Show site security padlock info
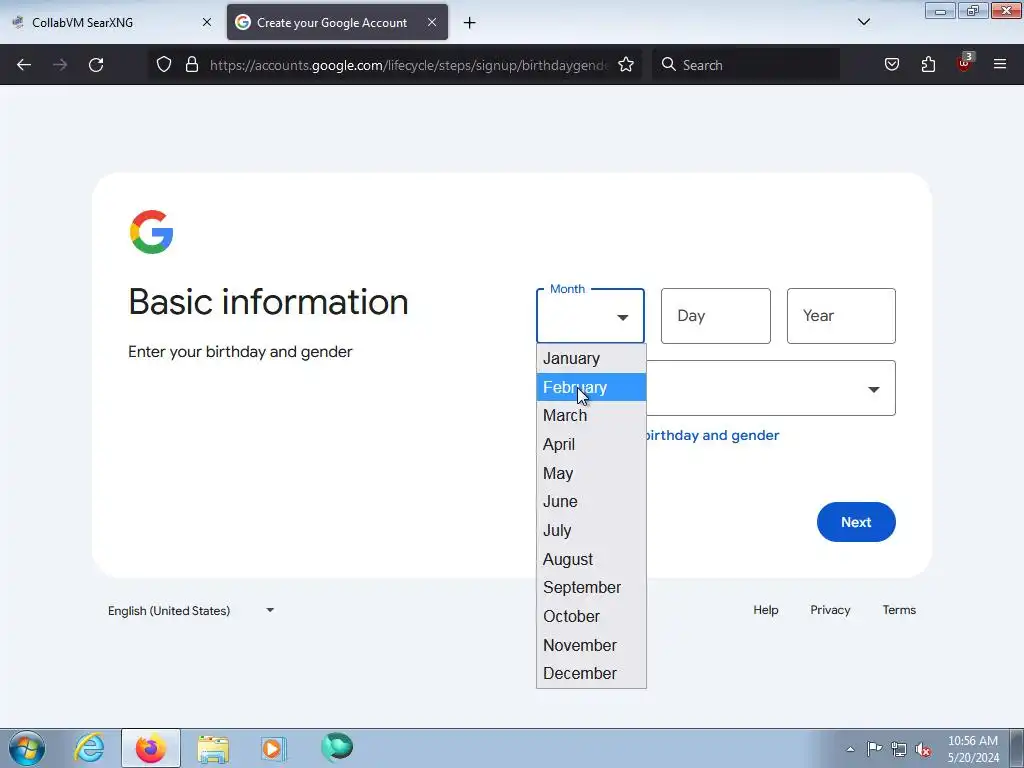Viewport: 1024px width, 768px height. [191, 64]
